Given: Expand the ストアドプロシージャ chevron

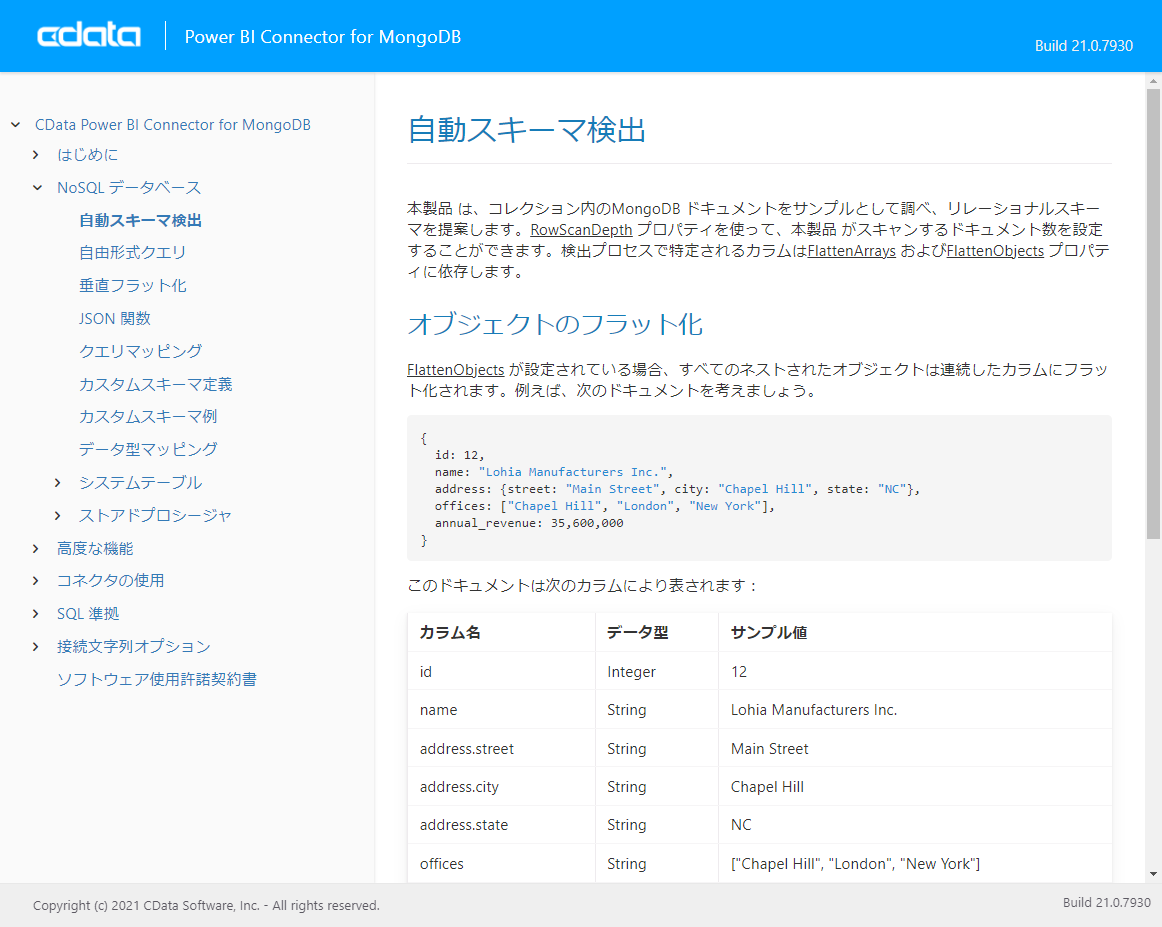Looking at the screenshot, I should tap(58, 515).
